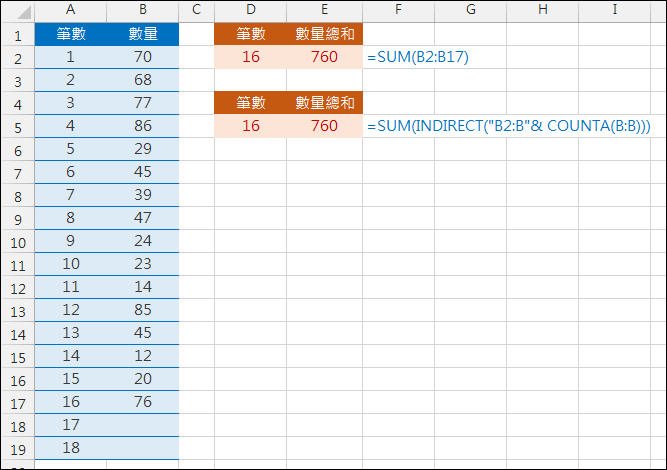This screenshot has height=470, width=667.
Task: Click cell B3 with value 68
Action: tap(143, 80)
